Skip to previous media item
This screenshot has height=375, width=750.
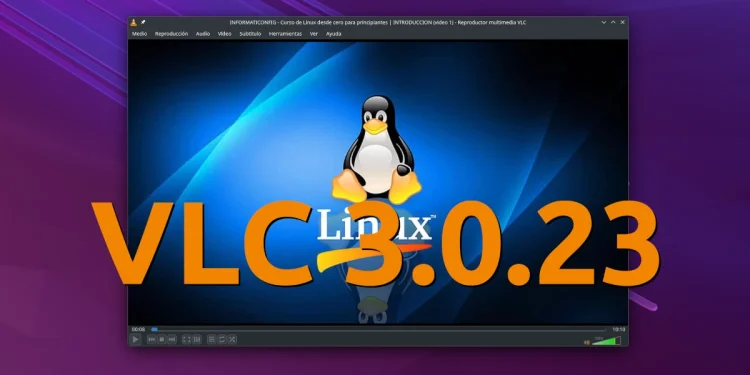pyautogui.click(x=152, y=339)
